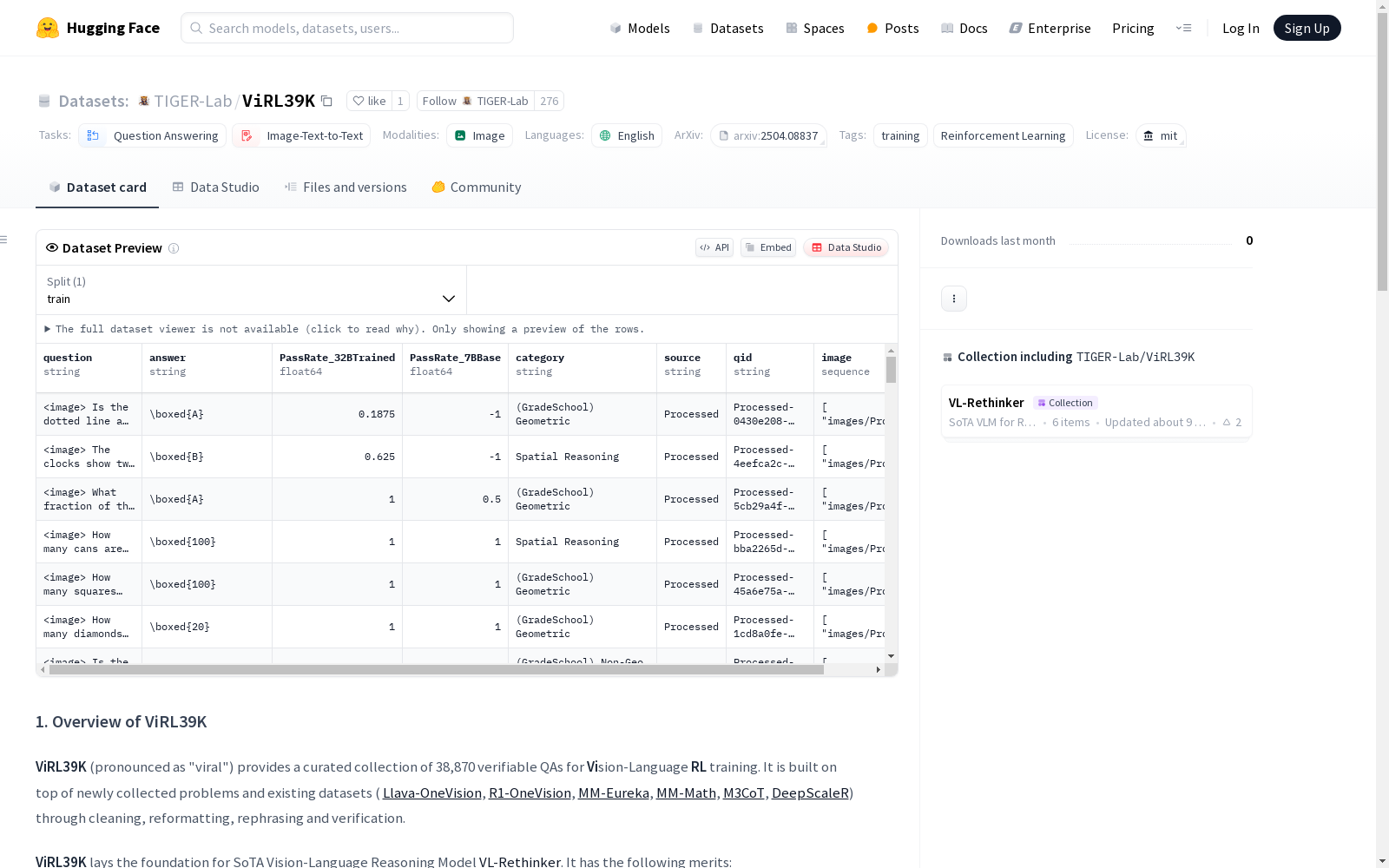Open the DeepScaleR link
The image size is (1389, 868).
[810, 792]
